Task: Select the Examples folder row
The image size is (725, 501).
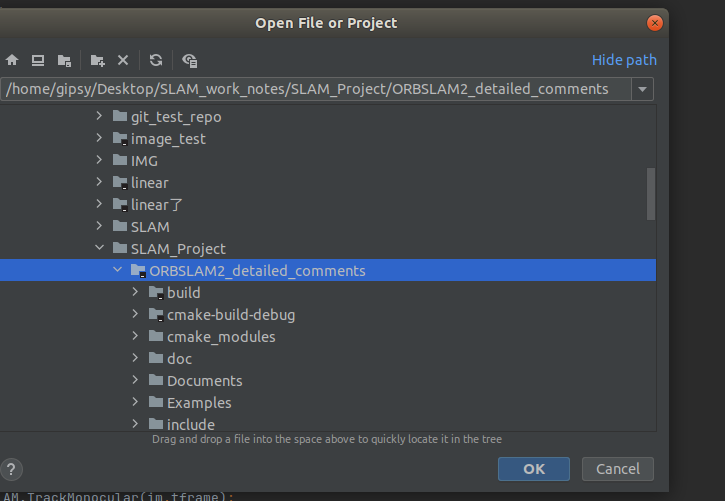Action: (x=328, y=403)
